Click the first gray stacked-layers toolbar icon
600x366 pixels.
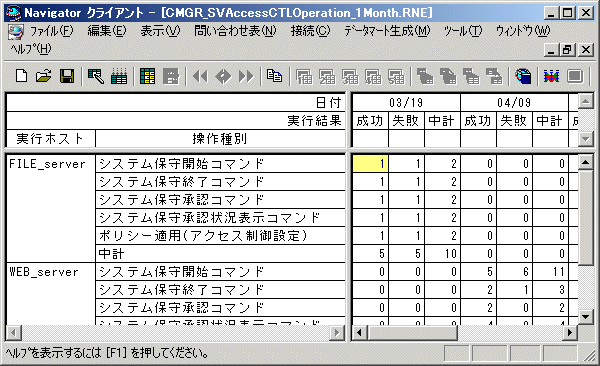[x=425, y=76]
